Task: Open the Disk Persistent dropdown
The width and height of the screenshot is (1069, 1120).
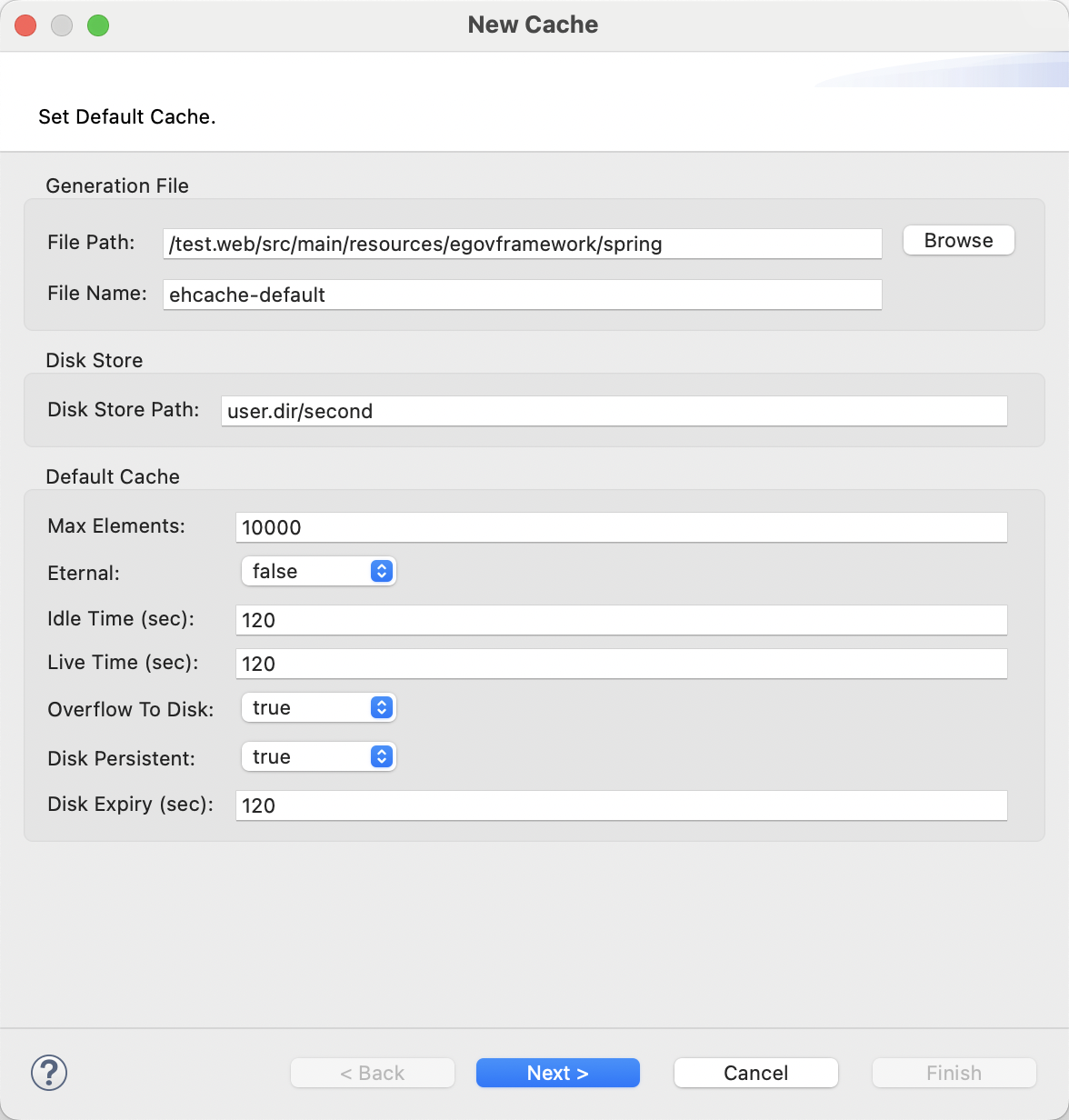Action: (x=318, y=757)
